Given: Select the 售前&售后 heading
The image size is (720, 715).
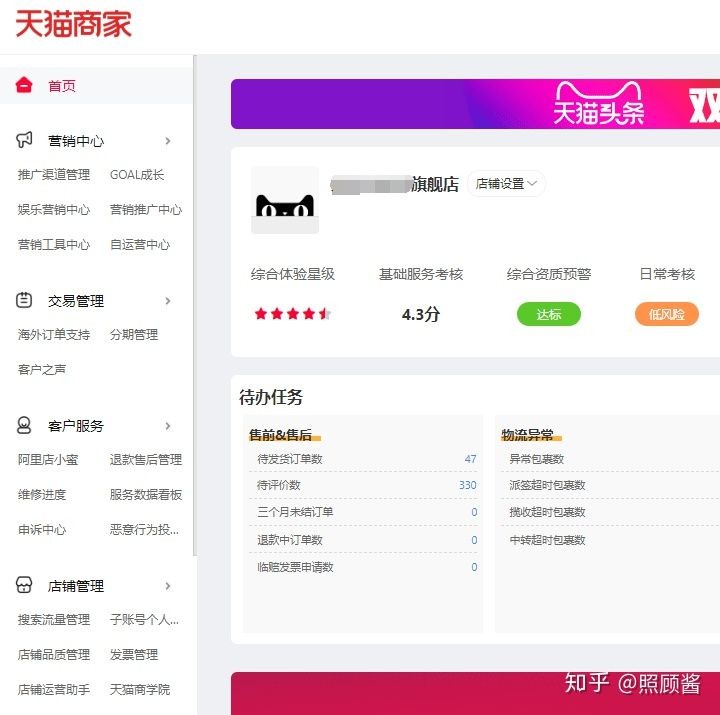Looking at the screenshot, I should pos(281,435).
